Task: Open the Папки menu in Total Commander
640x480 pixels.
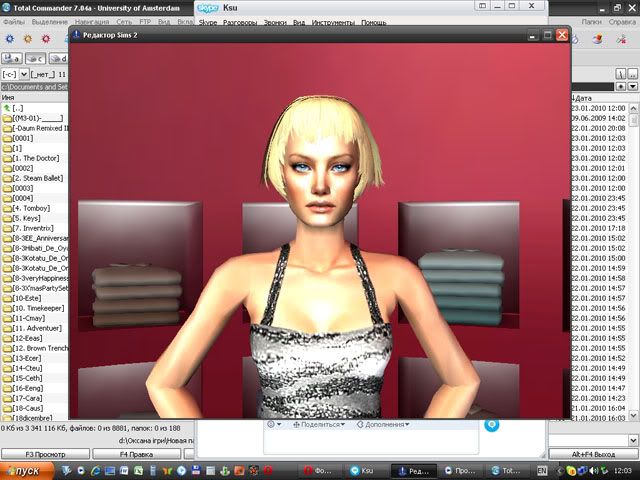Action: (x=591, y=22)
